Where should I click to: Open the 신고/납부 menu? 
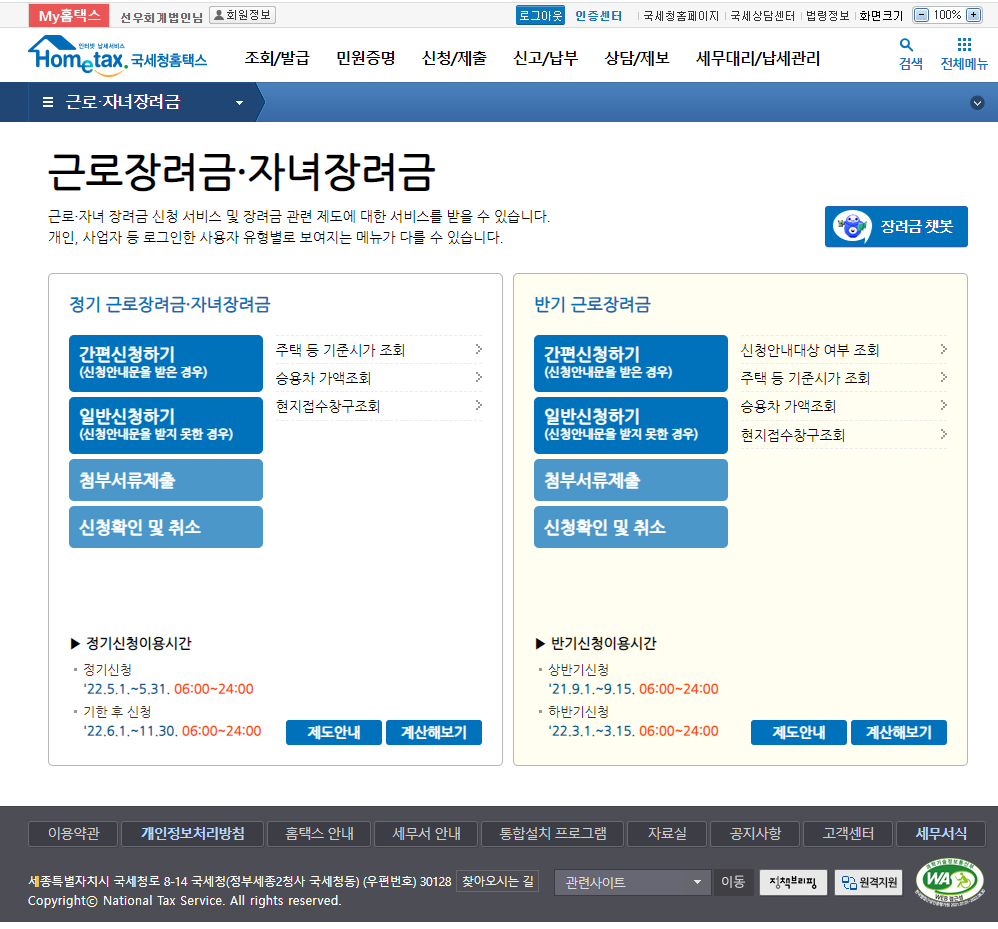tap(545, 58)
